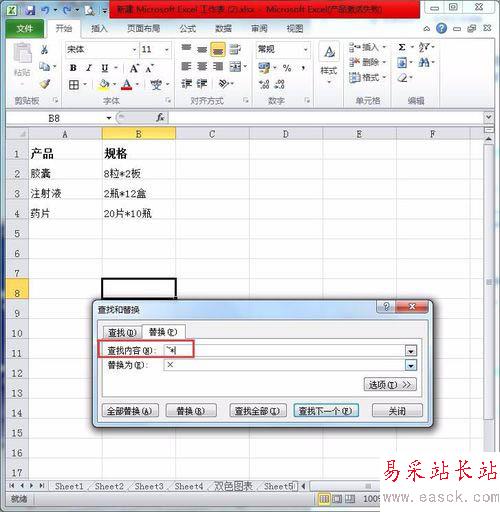This screenshot has height=512, width=500.
Task: Open the font name dropdown
Action: 134,50
